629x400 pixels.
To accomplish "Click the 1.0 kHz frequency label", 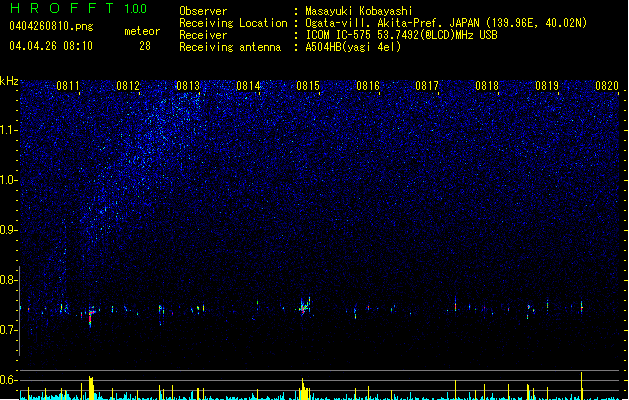I will tap(9, 180).
